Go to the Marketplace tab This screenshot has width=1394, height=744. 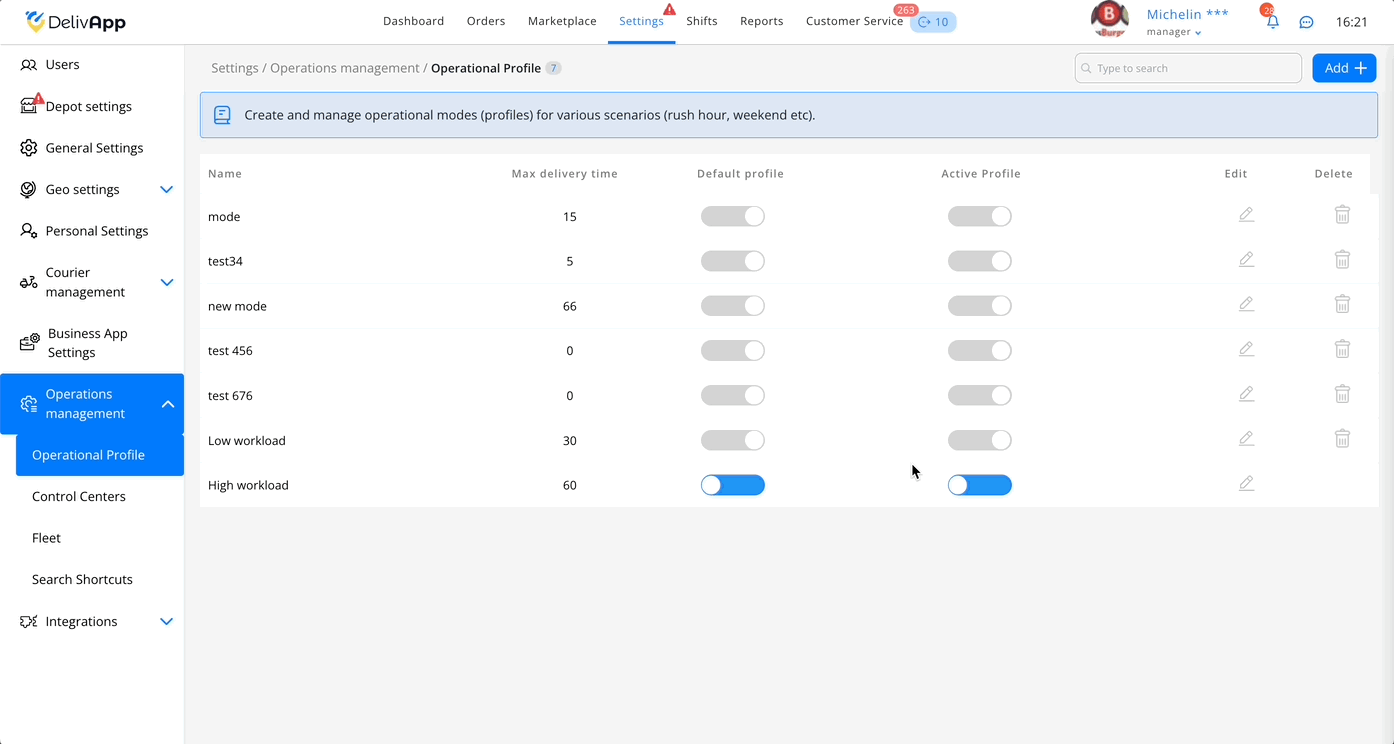coord(562,21)
